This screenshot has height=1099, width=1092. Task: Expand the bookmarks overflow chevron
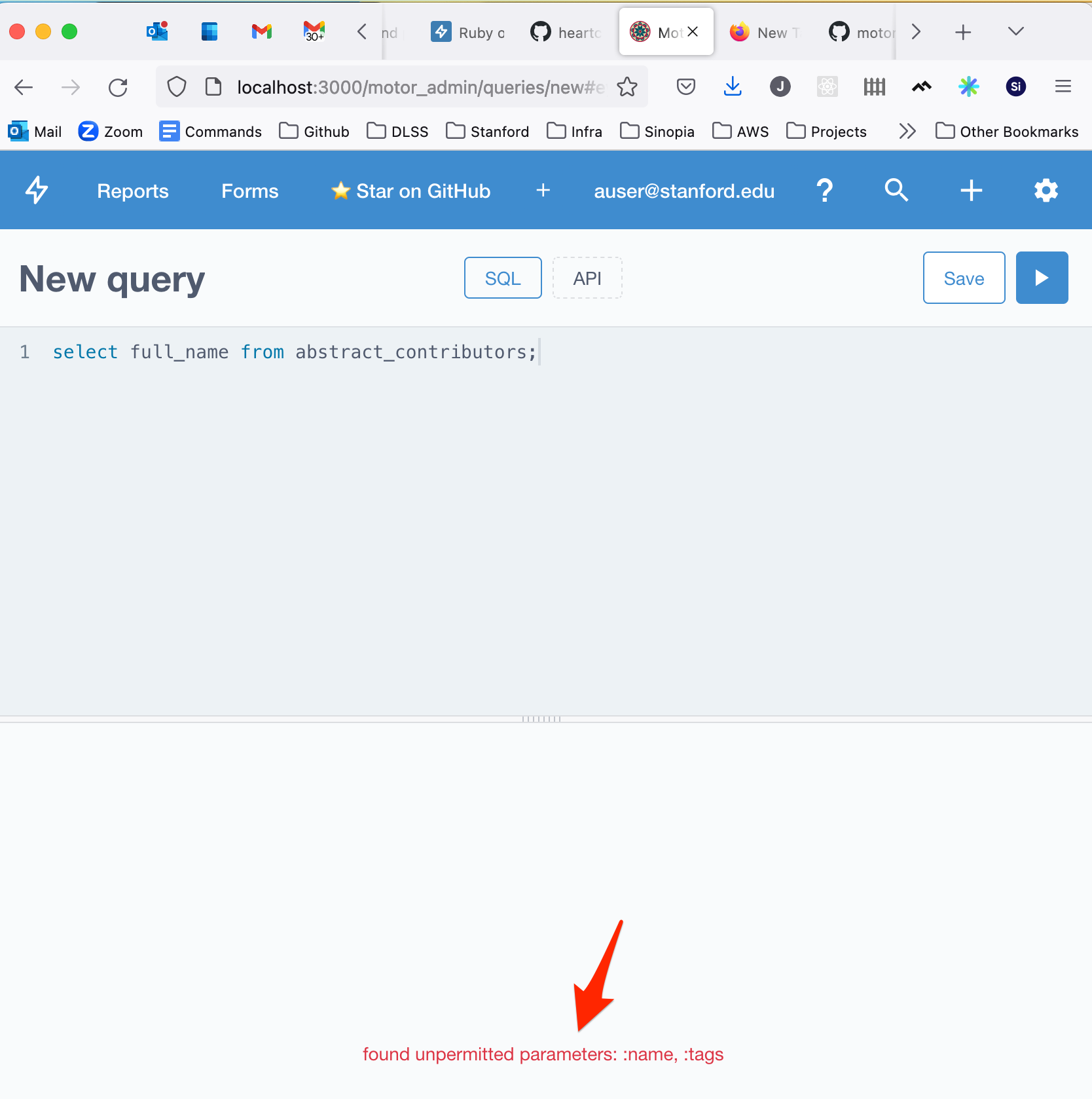point(907,131)
